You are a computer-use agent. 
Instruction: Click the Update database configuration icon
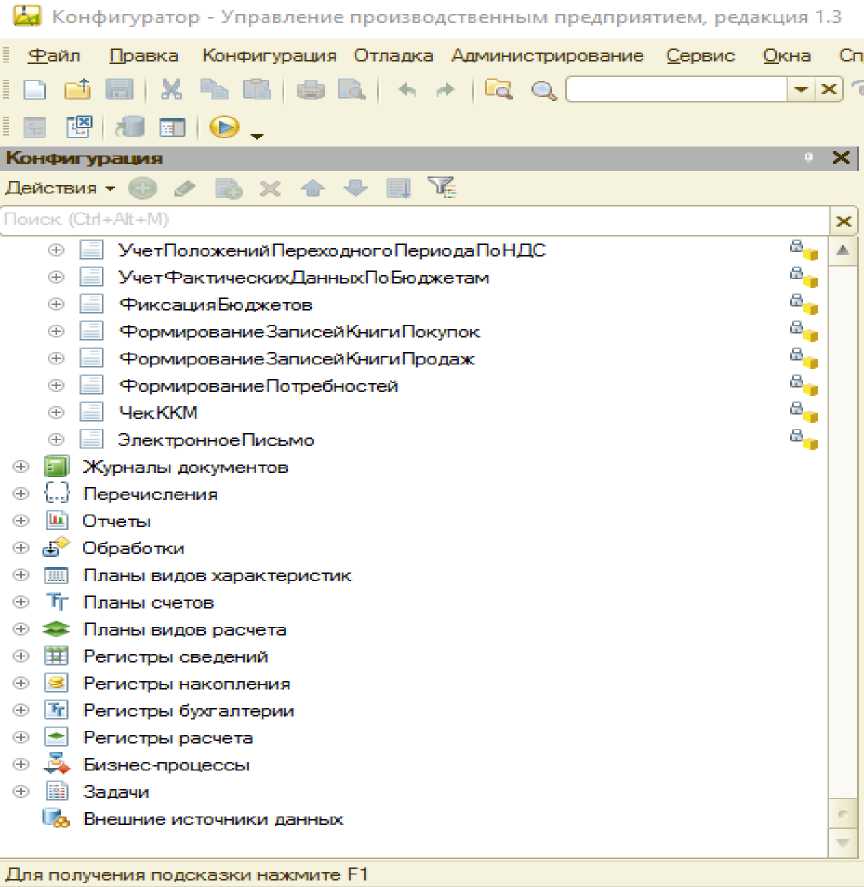(130, 127)
